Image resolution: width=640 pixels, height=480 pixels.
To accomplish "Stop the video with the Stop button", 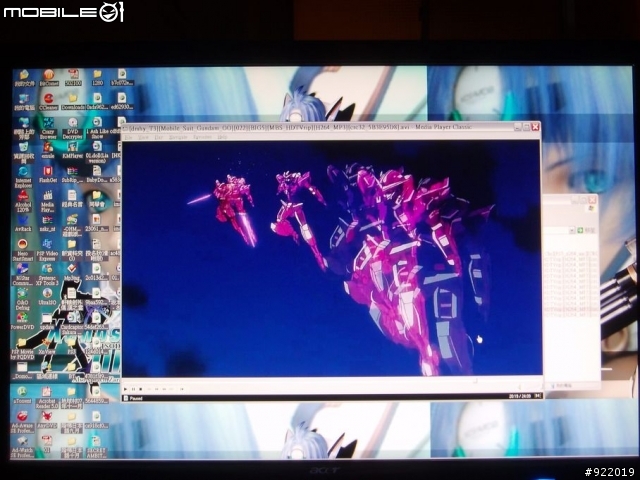I will [141, 389].
